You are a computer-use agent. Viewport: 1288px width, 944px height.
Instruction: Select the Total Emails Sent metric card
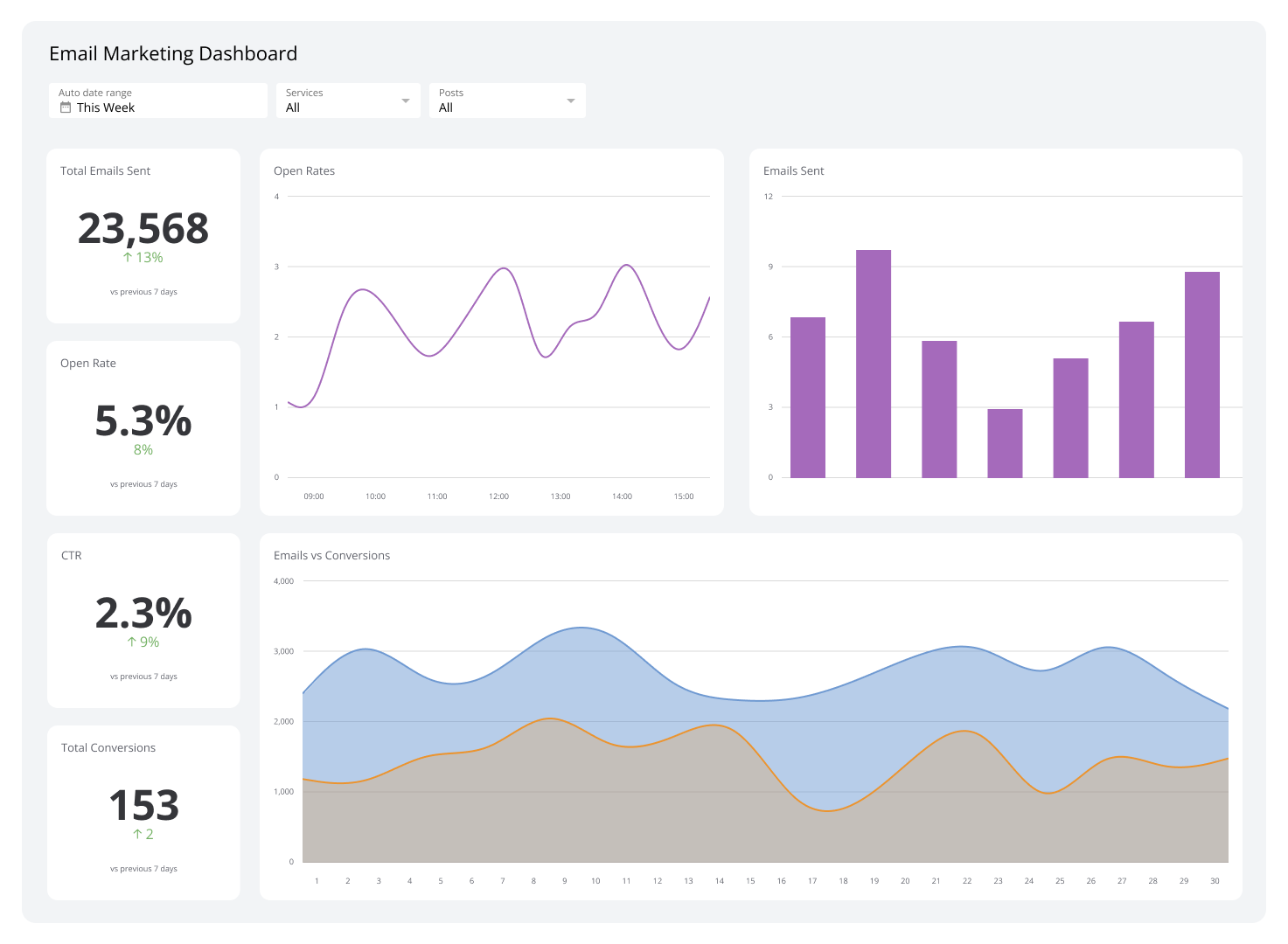[x=143, y=235]
